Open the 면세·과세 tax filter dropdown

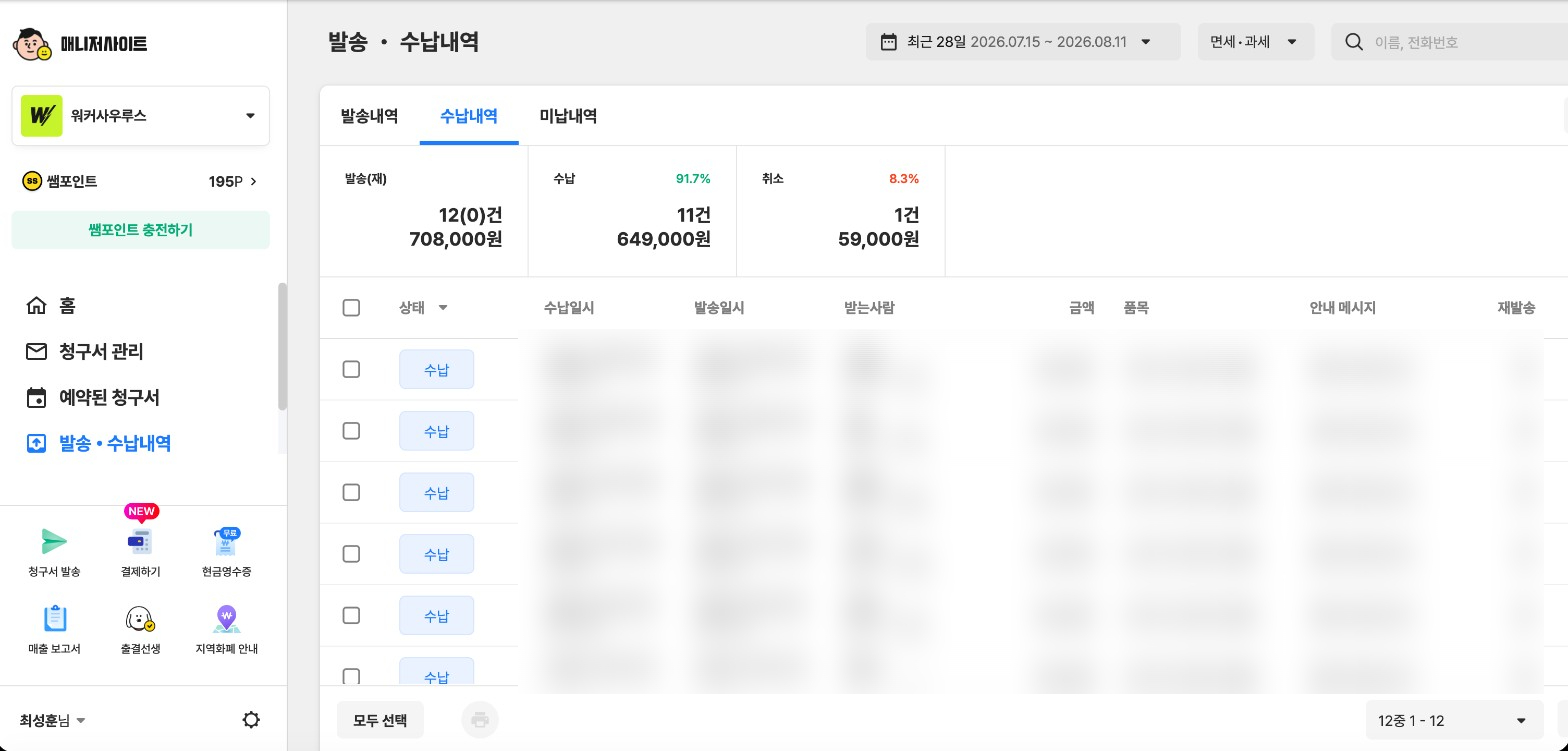pyautogui.click(x=1256, y=42)
